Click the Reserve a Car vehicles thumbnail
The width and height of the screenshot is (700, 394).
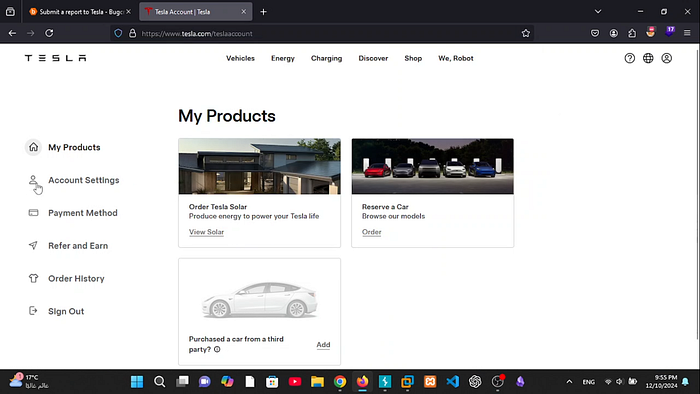(x=433, y=166)
